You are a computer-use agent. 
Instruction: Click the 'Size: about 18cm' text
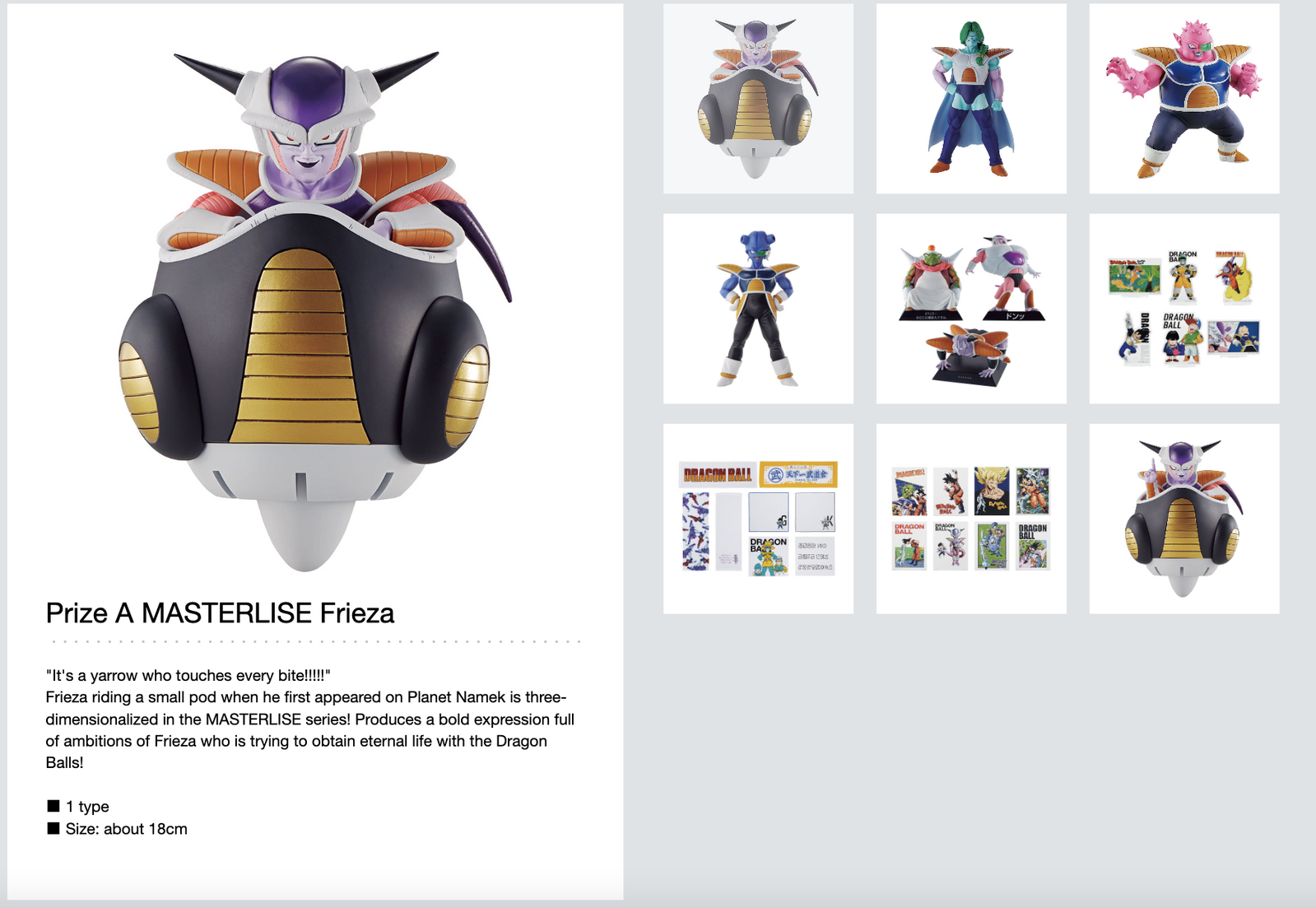coord(126,829)
